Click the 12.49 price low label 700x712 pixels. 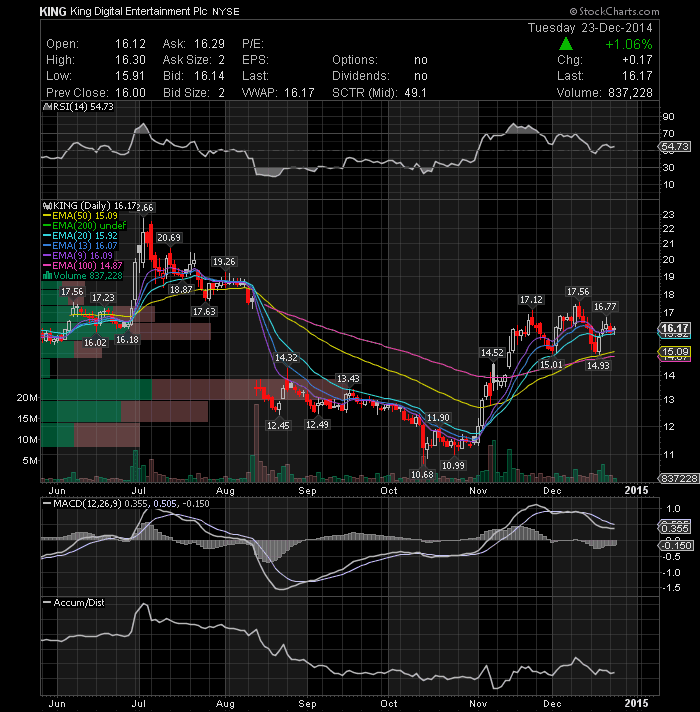(x=317, y=425)
